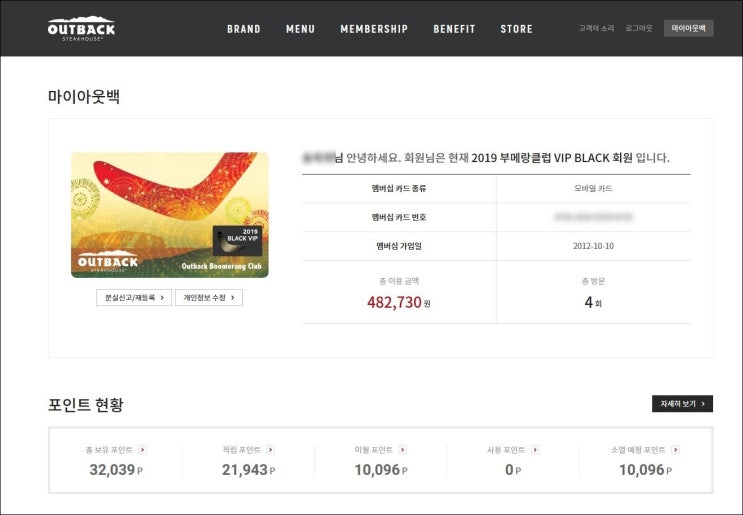Click arrow icon next to 이월 포인트
Viewport: 743px width, 515px height.
[x=403, y=450]
